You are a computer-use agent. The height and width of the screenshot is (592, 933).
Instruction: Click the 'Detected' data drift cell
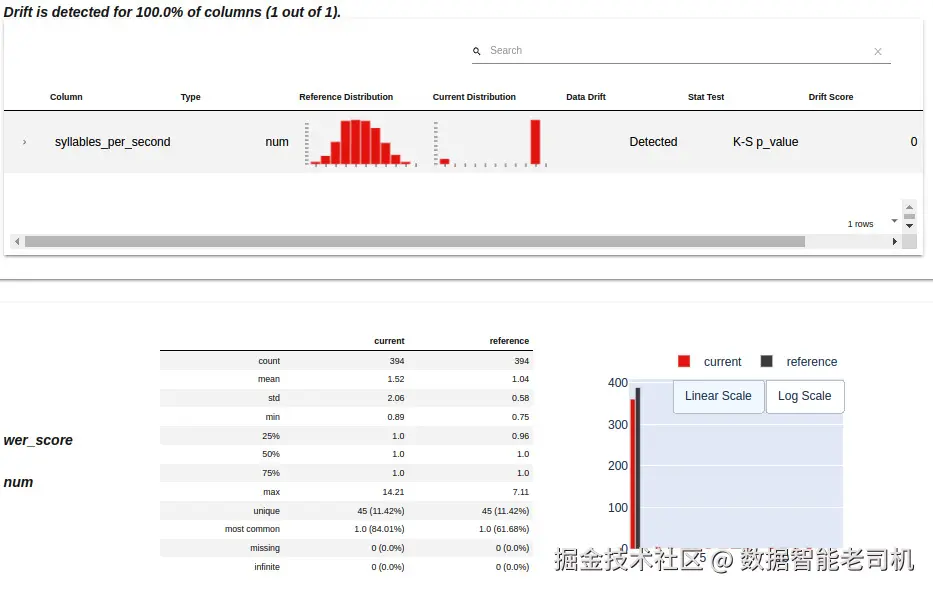[653, 142]
